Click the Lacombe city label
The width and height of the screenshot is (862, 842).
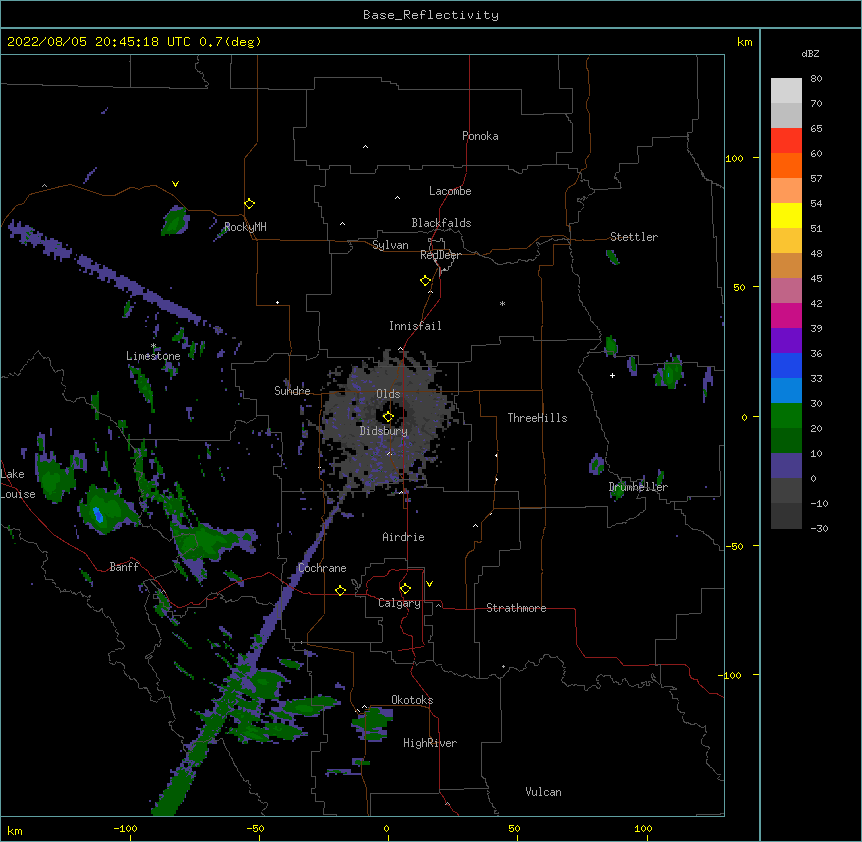point(450,191)
